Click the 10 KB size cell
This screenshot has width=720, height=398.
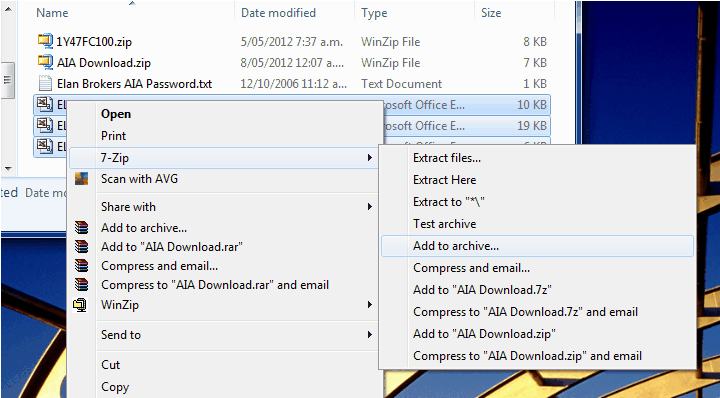532,105
